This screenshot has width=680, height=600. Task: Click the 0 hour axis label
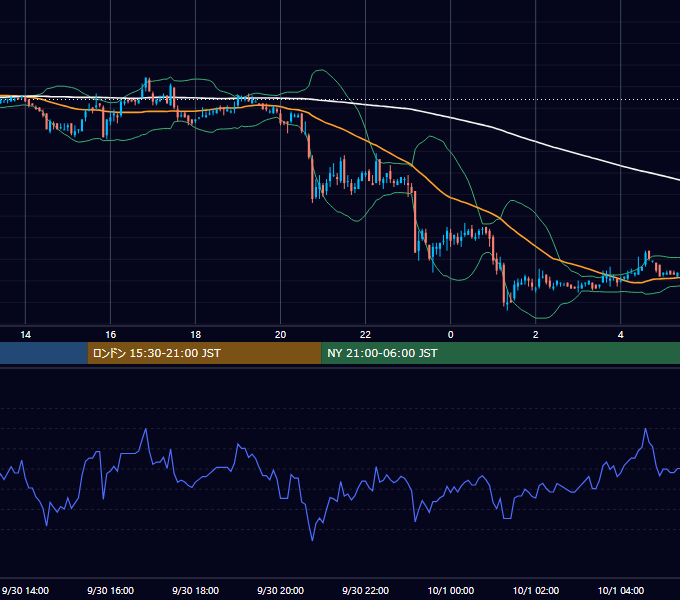pyautogui.click(x=451, y=335)
